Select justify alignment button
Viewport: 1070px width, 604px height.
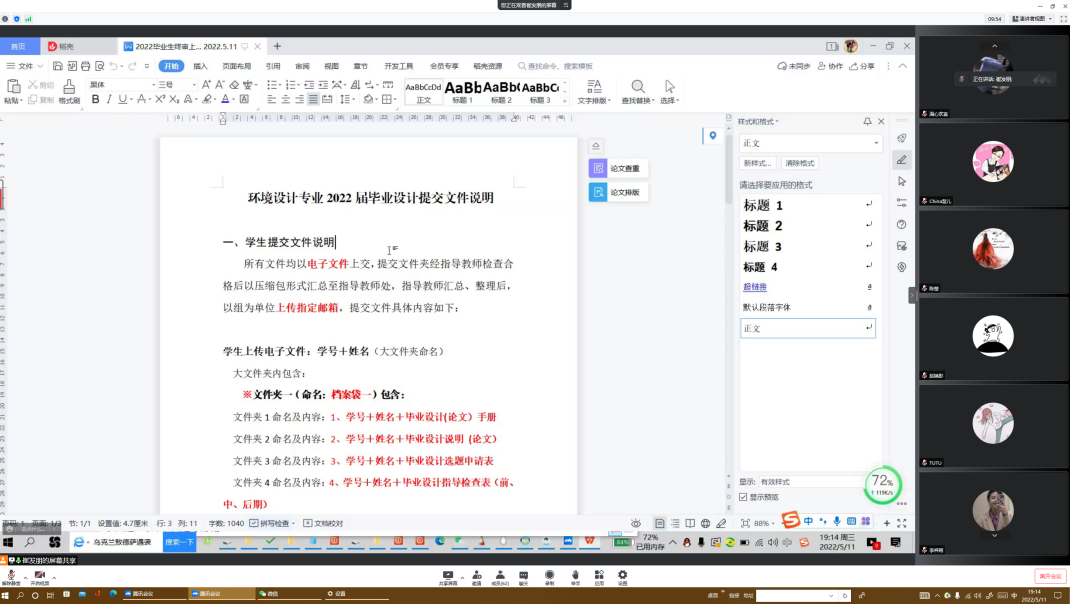click(313, 100)
